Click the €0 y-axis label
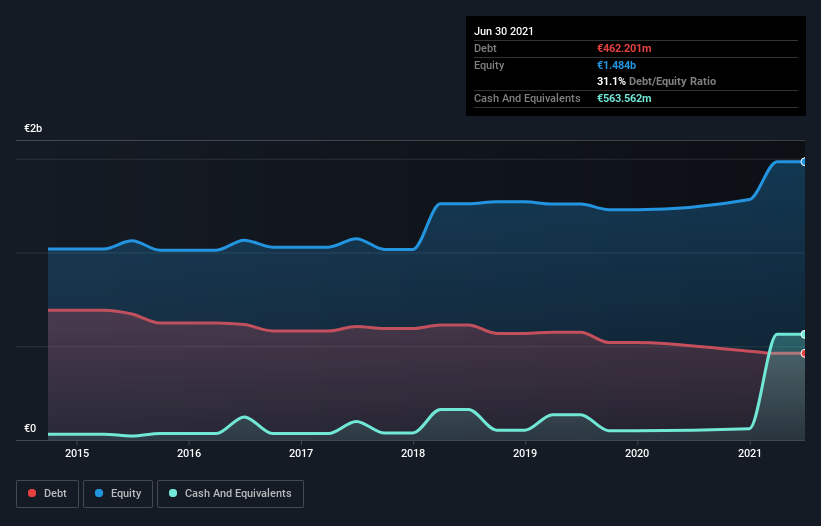 (30, 428)
